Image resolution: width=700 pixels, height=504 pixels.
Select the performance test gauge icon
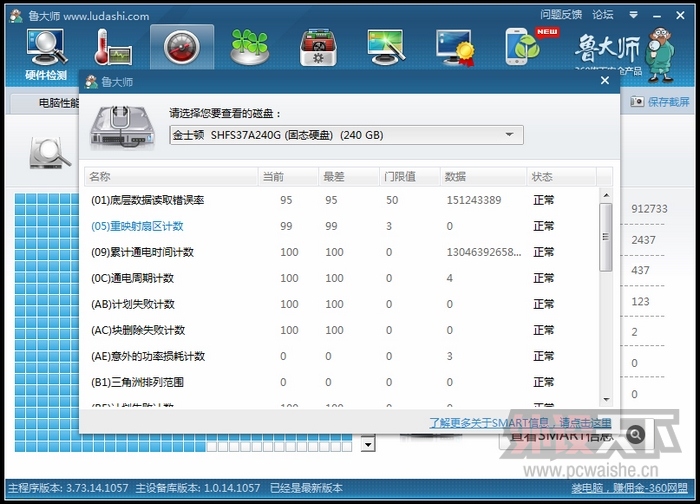(182, 48)
